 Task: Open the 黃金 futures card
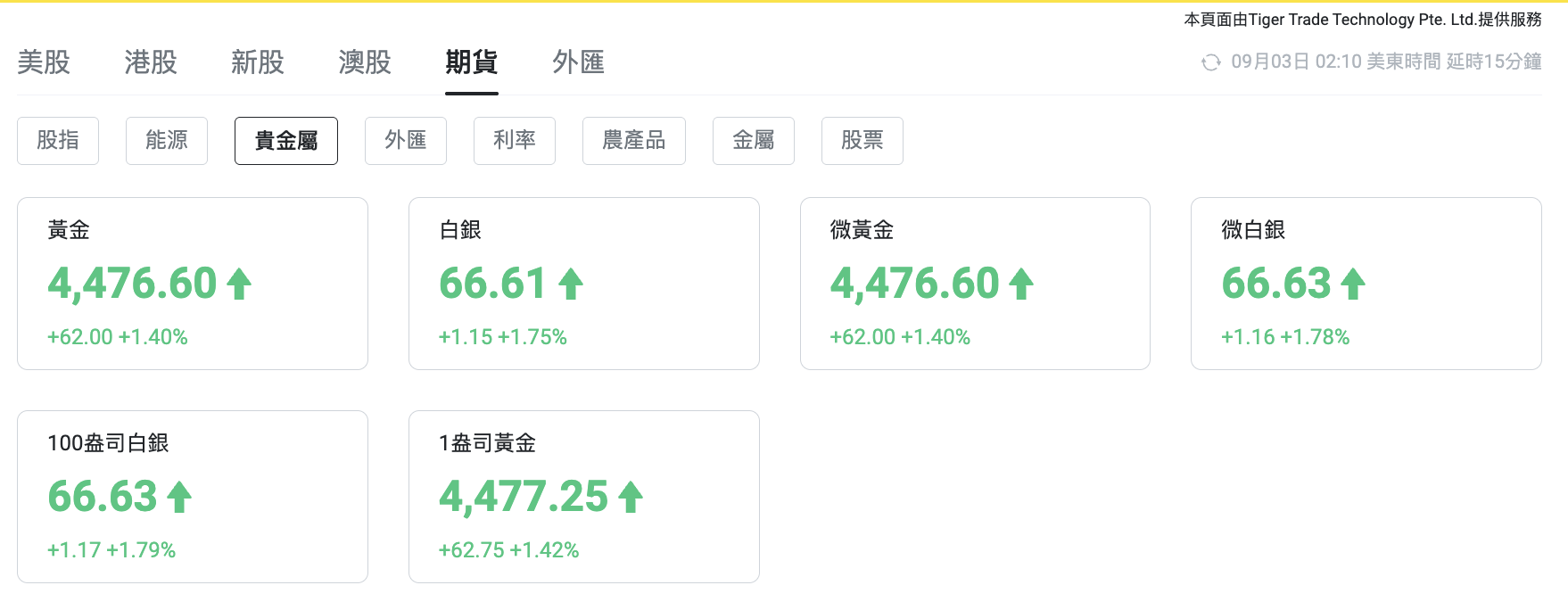(x=193, y=284)
